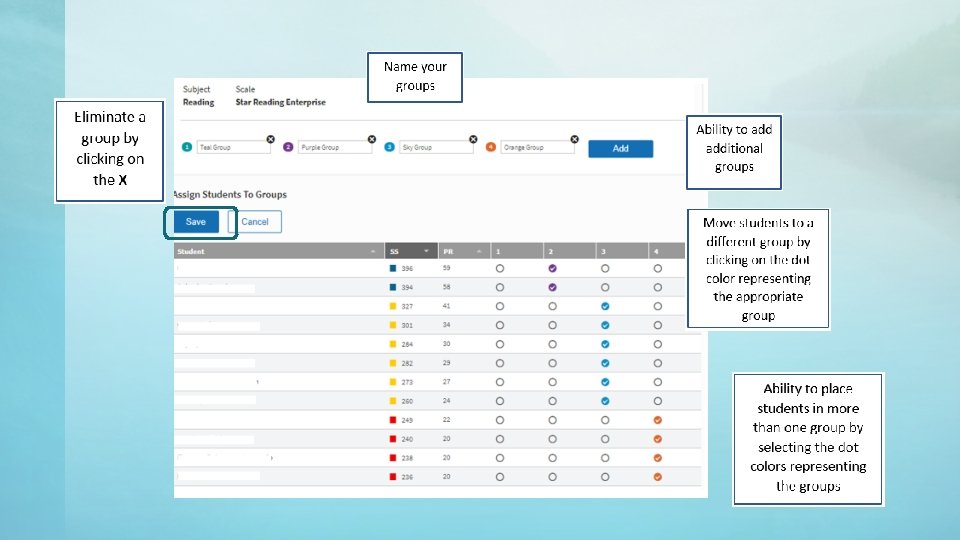Viewport: 960px width, 540px height.
Task: Toggle orange group 4 for the 238 student
Action: (658, 458)
